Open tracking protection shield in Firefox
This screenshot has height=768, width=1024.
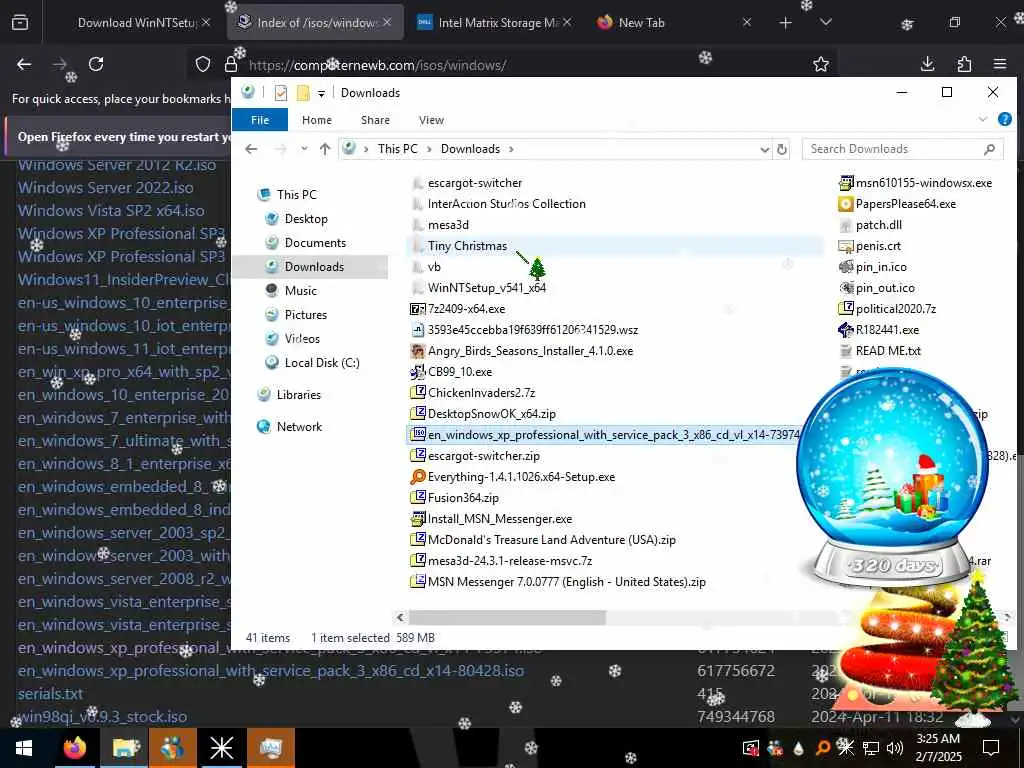point(203,64)
